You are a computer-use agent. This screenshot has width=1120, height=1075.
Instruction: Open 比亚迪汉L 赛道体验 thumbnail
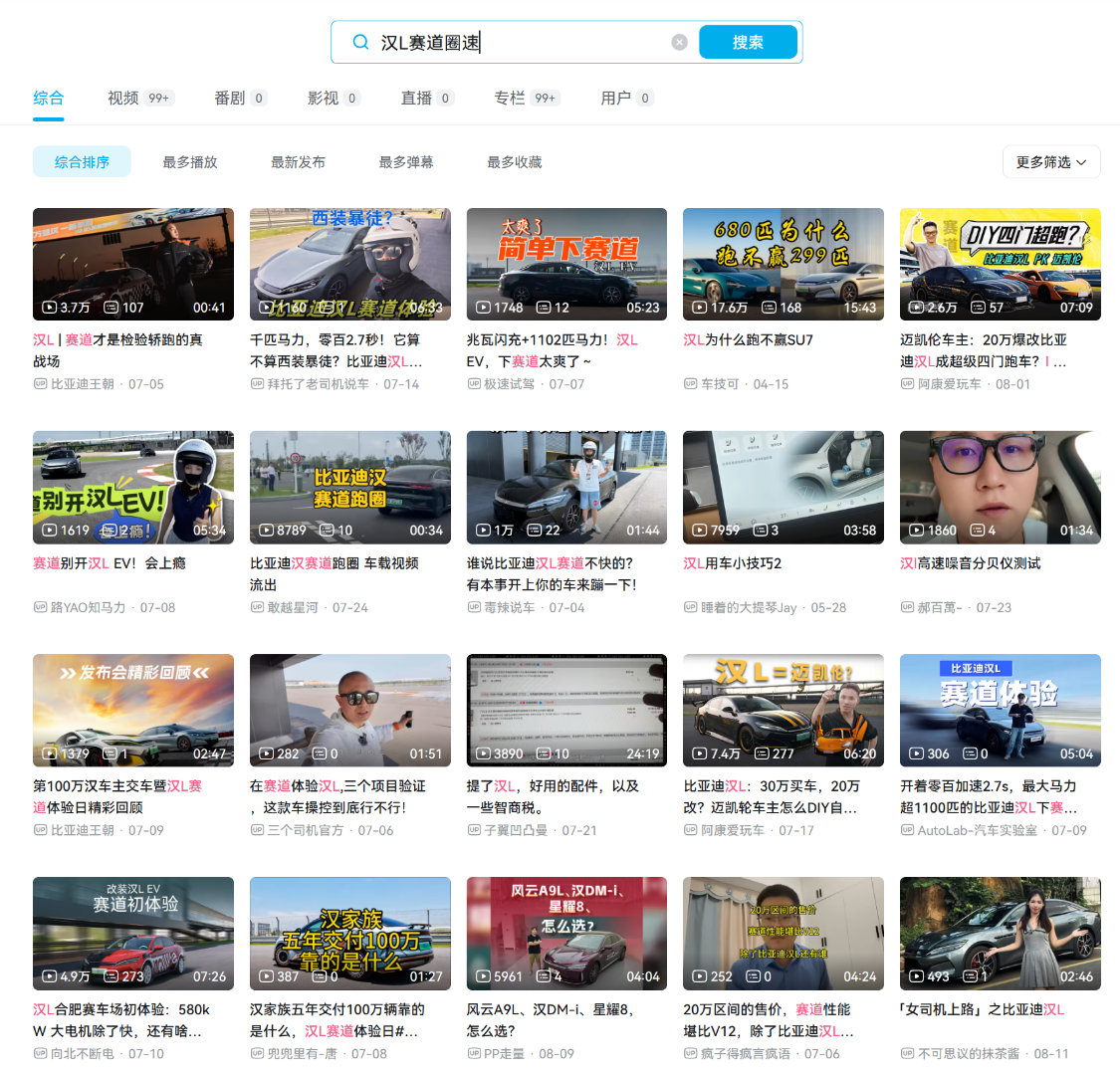click(1000, 710)
